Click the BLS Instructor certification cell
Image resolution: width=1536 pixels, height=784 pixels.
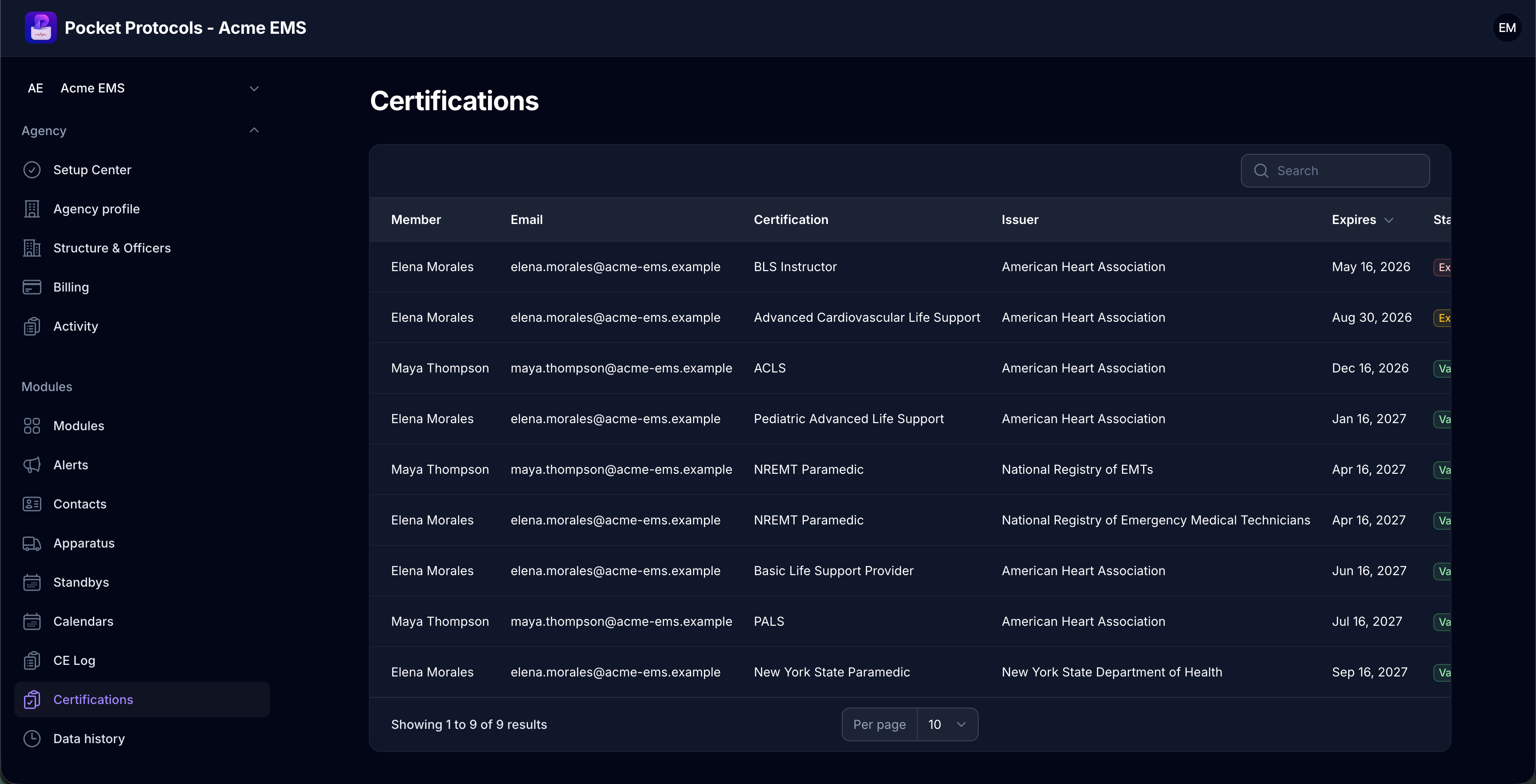click(795, 267)
